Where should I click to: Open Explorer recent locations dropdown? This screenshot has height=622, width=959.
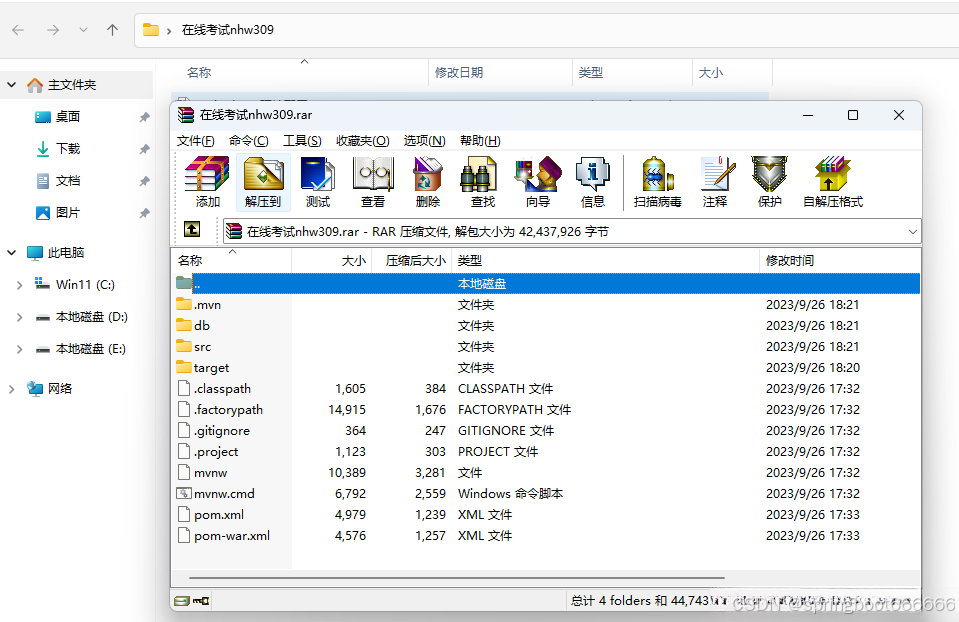click(83, 30)
